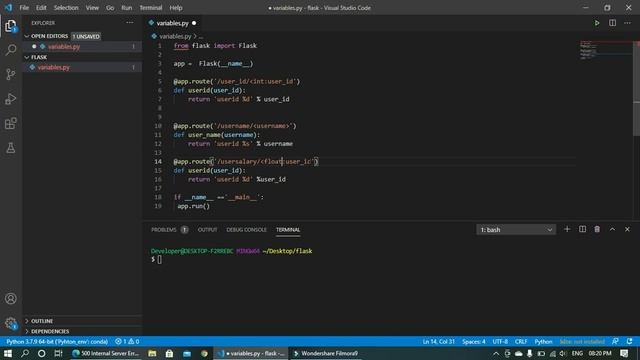Open Task View on taskbar

58,353
